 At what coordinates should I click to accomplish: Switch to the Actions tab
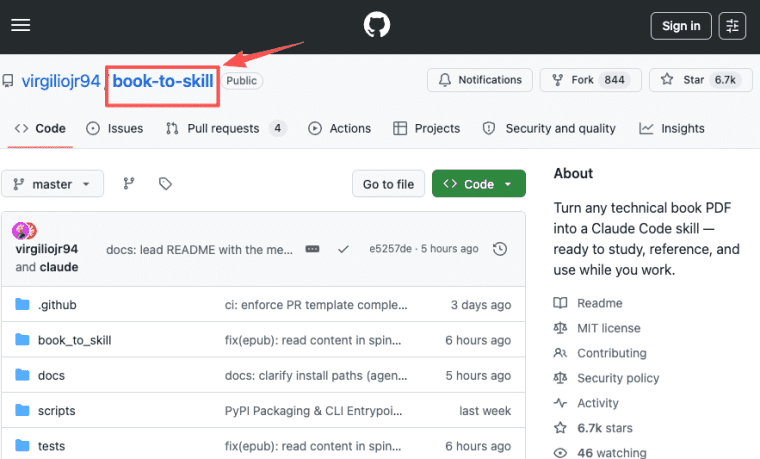point(340,128)
